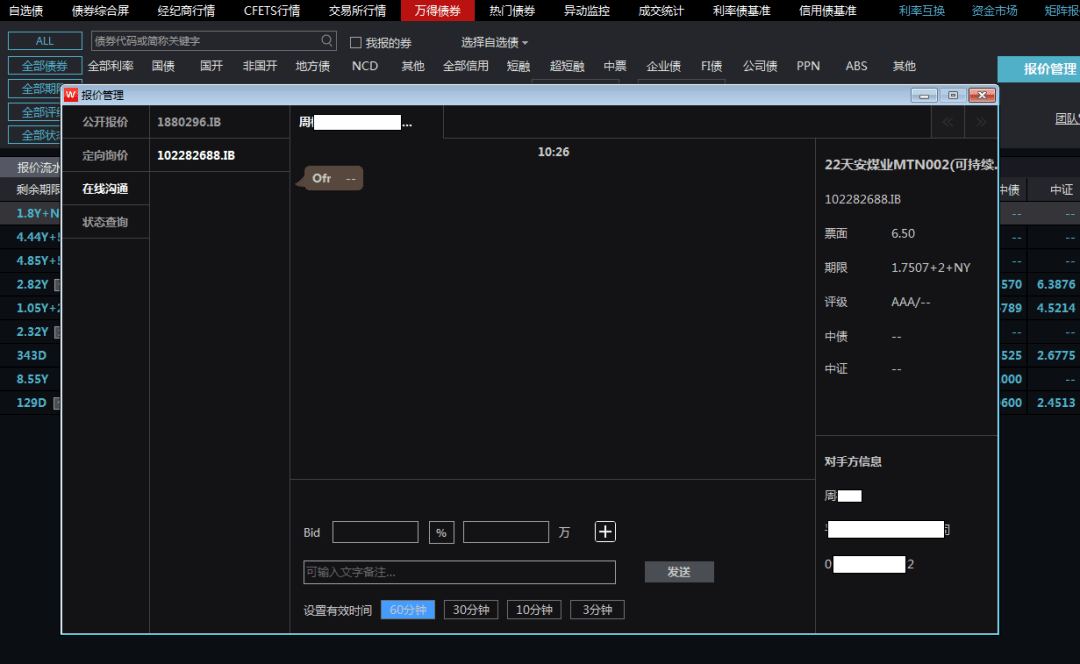Screen dimensions: 1080x664
Task: Click the 发送 send button
Action: coord(679,572)
